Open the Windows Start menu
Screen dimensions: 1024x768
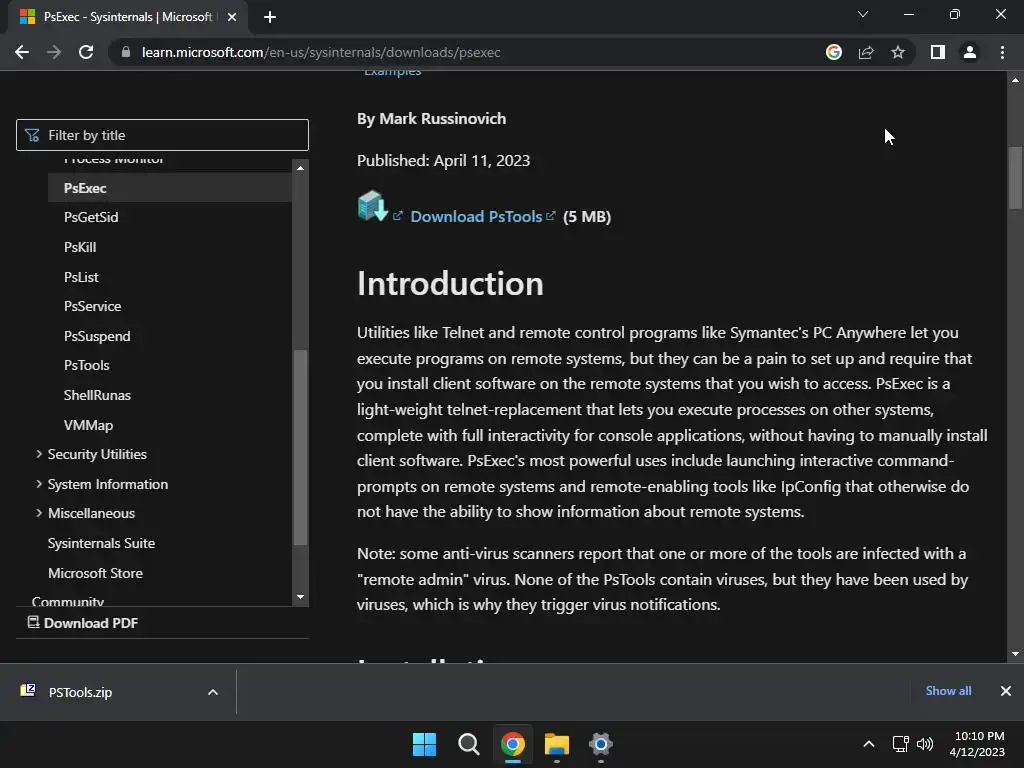(424, 744)
